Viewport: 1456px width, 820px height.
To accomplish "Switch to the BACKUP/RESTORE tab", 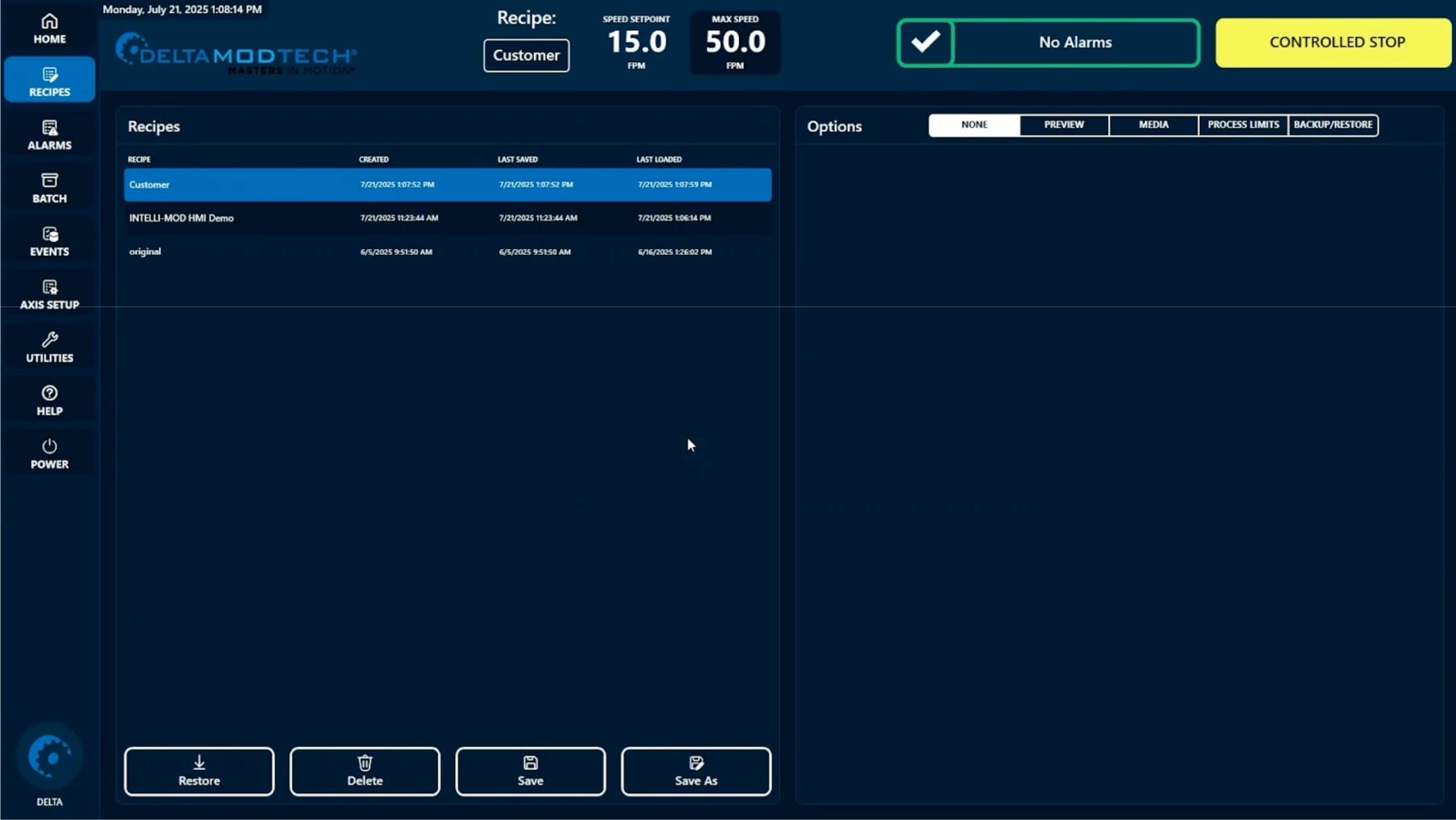I will tap(1333, 125).
